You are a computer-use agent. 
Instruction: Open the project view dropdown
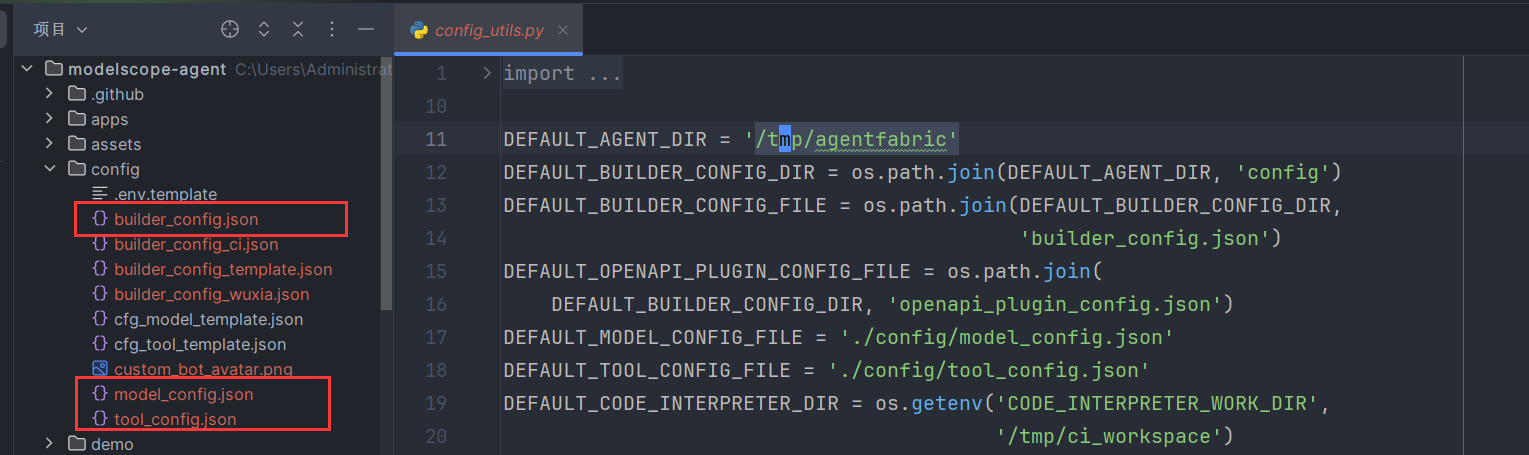tap(60, 30)
